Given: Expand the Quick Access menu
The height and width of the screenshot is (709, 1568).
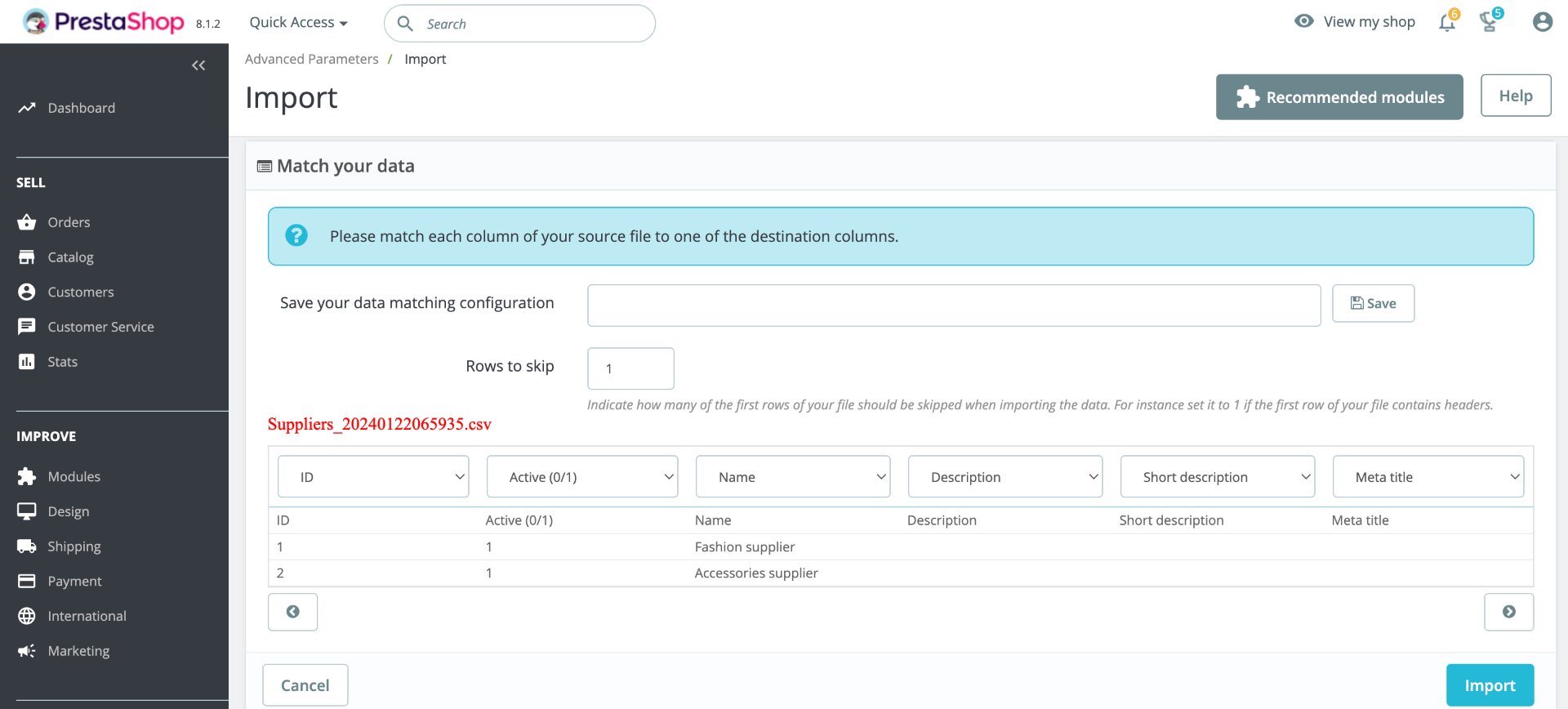Looking at the screenshot, I should point(299,22).
